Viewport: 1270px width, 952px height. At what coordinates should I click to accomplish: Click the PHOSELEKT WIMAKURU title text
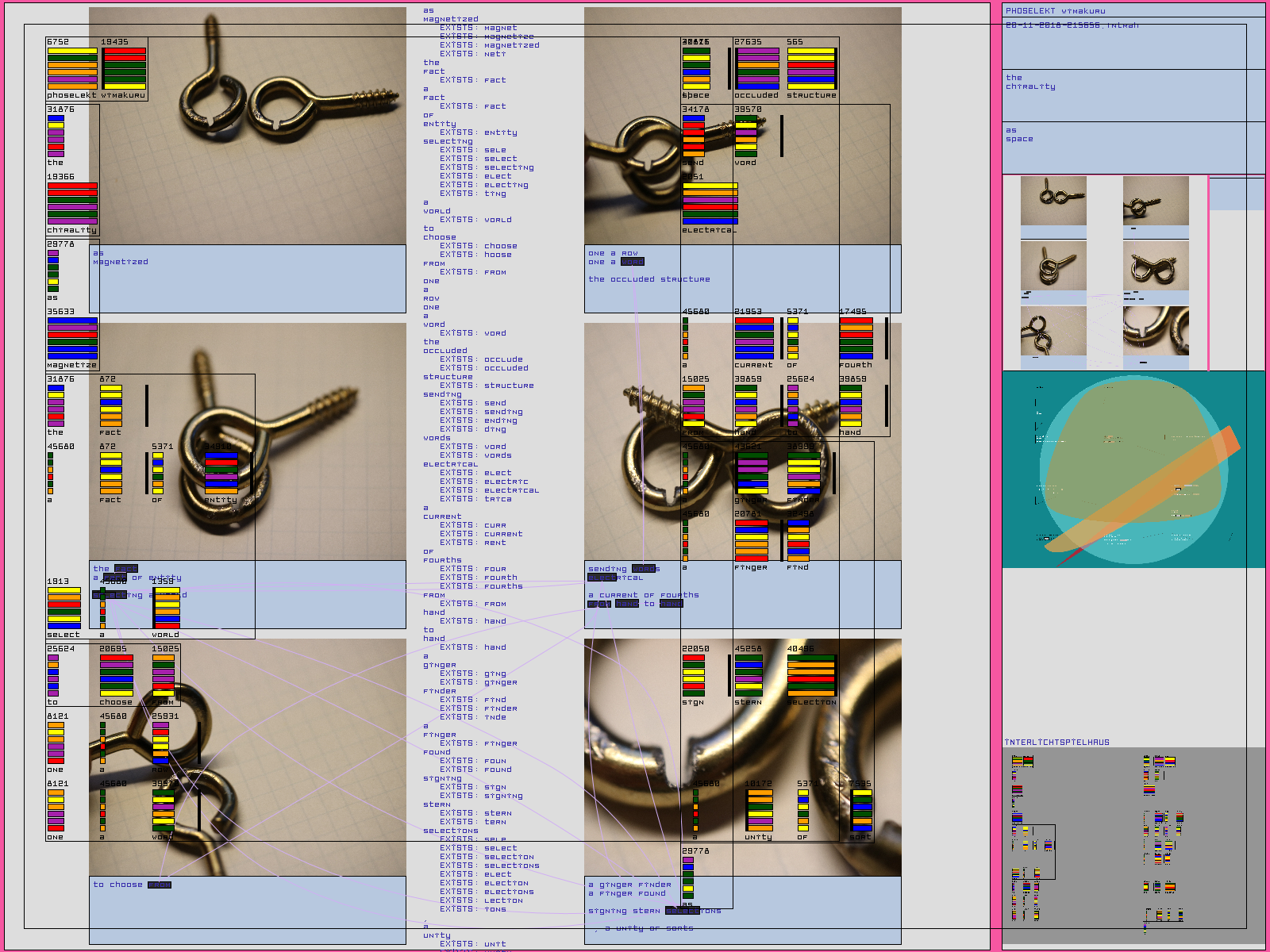tap(1056, 11)
